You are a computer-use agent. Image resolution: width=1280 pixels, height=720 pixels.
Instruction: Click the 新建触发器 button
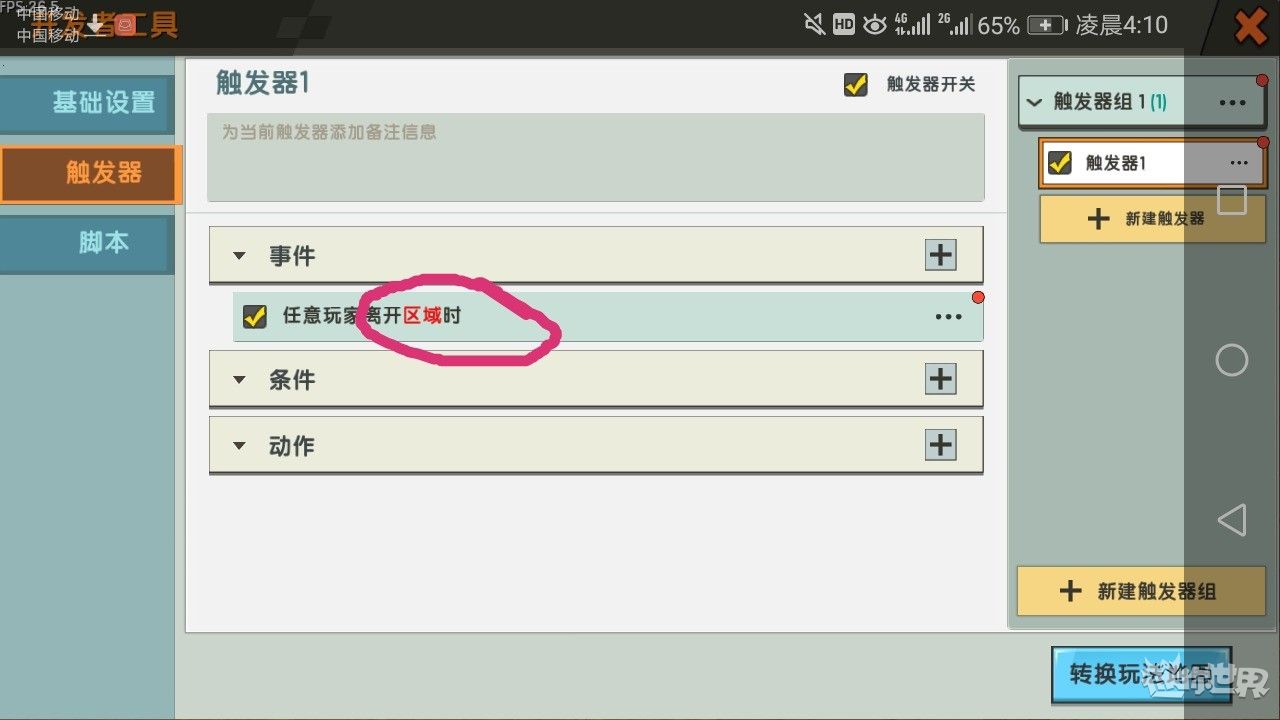pyautogui.click(x=1152, y=219)
